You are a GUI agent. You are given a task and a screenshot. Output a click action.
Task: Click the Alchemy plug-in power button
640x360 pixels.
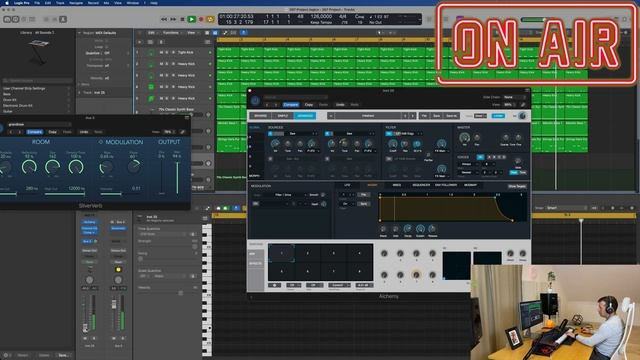click(x=255, y=100)
